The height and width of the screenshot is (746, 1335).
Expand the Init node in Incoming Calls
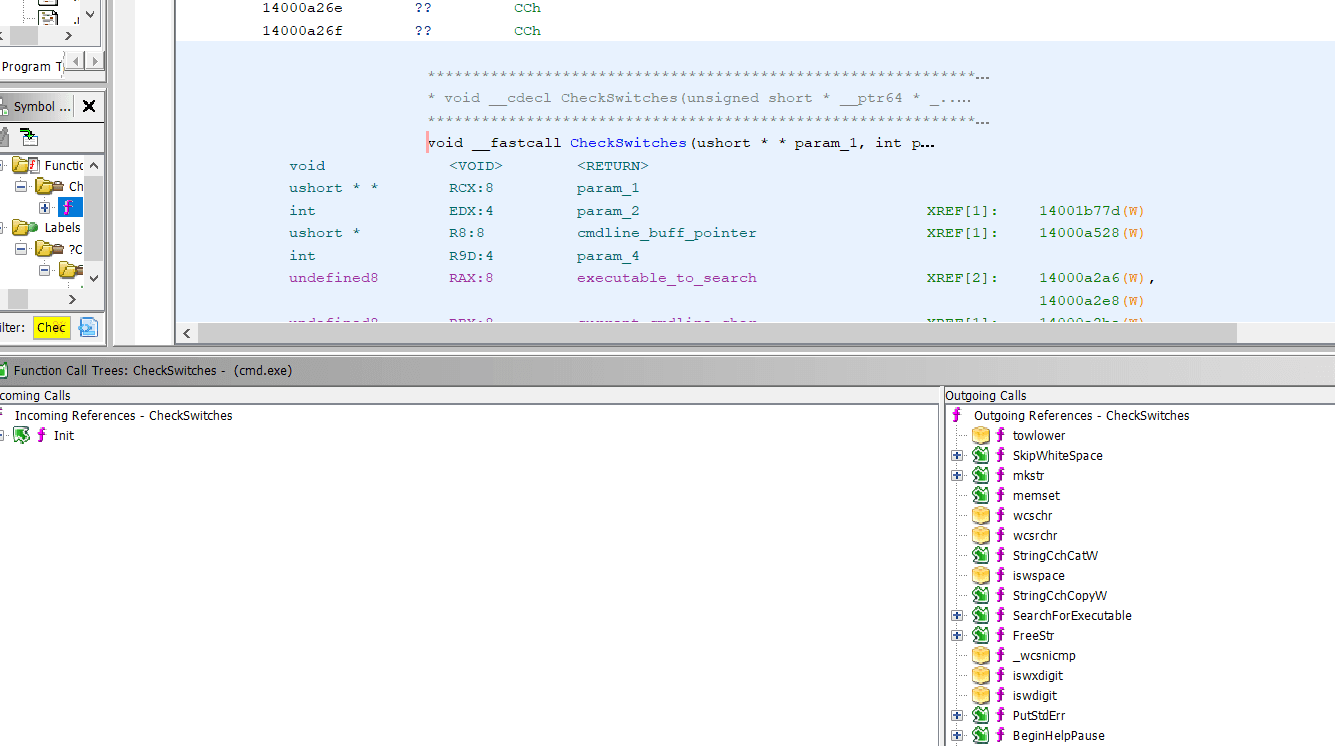[x=3, y=436]
